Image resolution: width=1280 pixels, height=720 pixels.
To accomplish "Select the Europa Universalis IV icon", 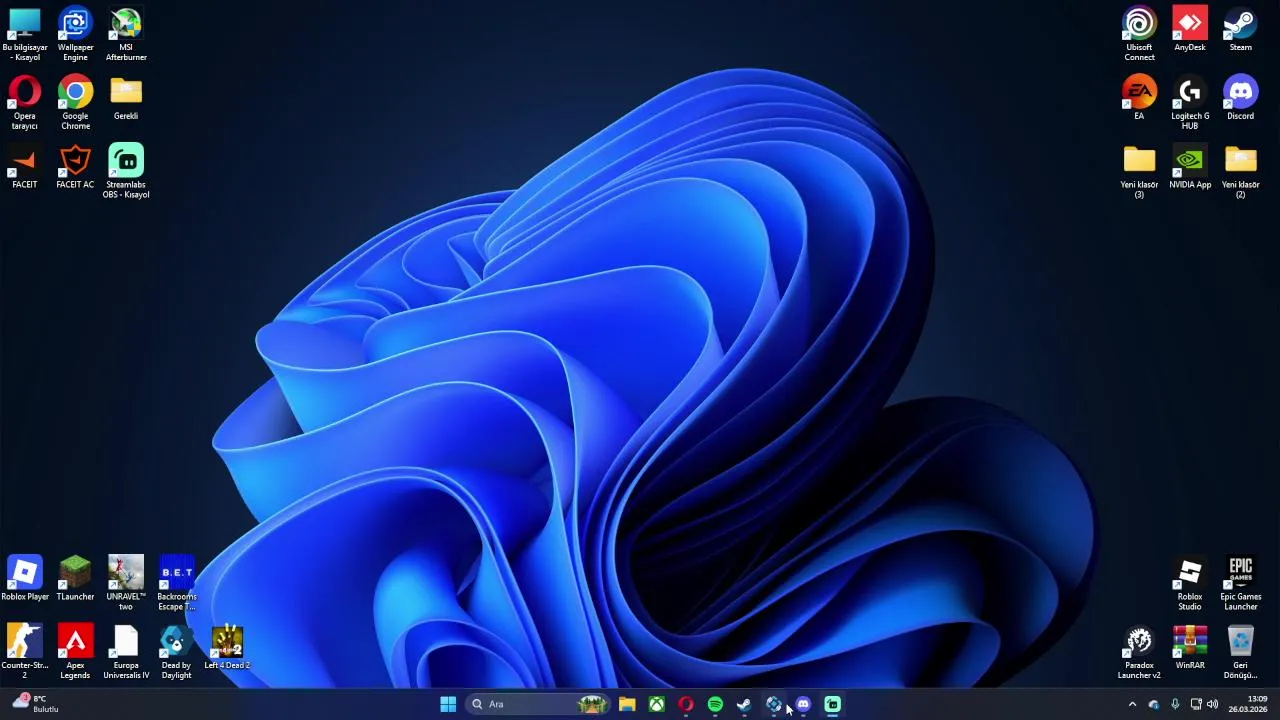I will tap(126, 652).
